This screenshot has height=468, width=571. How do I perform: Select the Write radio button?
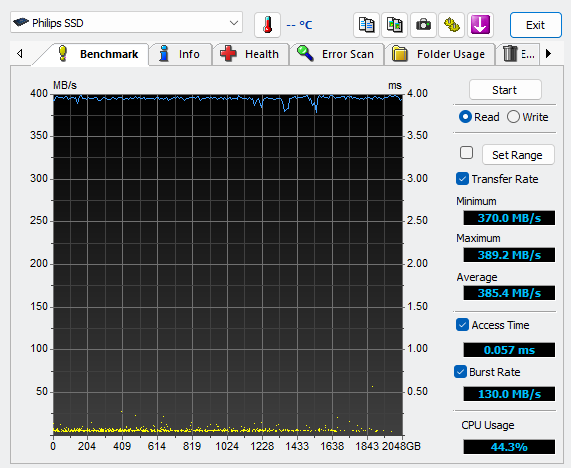(528, 117)
